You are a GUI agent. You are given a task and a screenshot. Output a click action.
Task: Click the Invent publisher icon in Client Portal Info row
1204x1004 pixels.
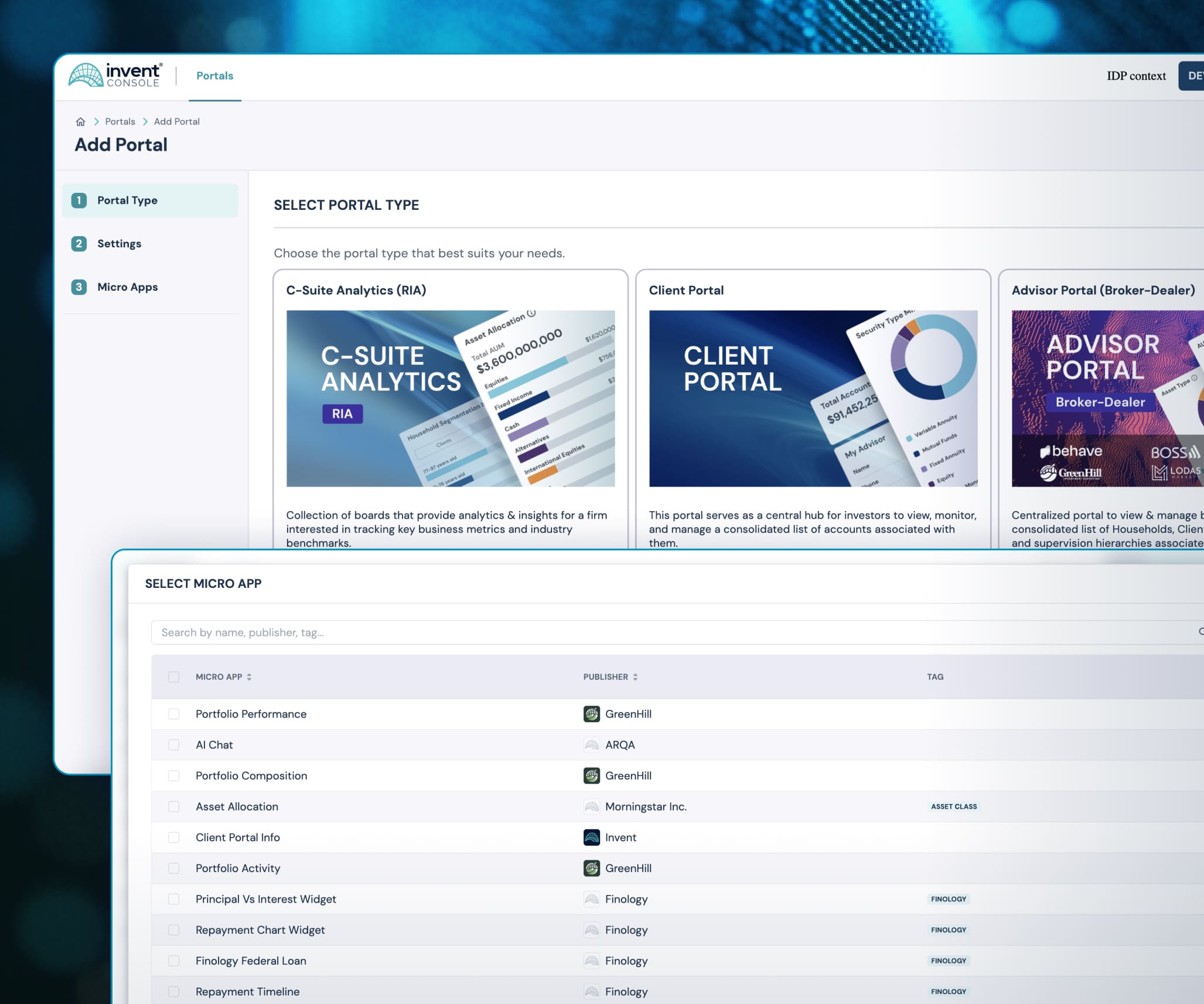pyautogui.click(x=591, y=838)
